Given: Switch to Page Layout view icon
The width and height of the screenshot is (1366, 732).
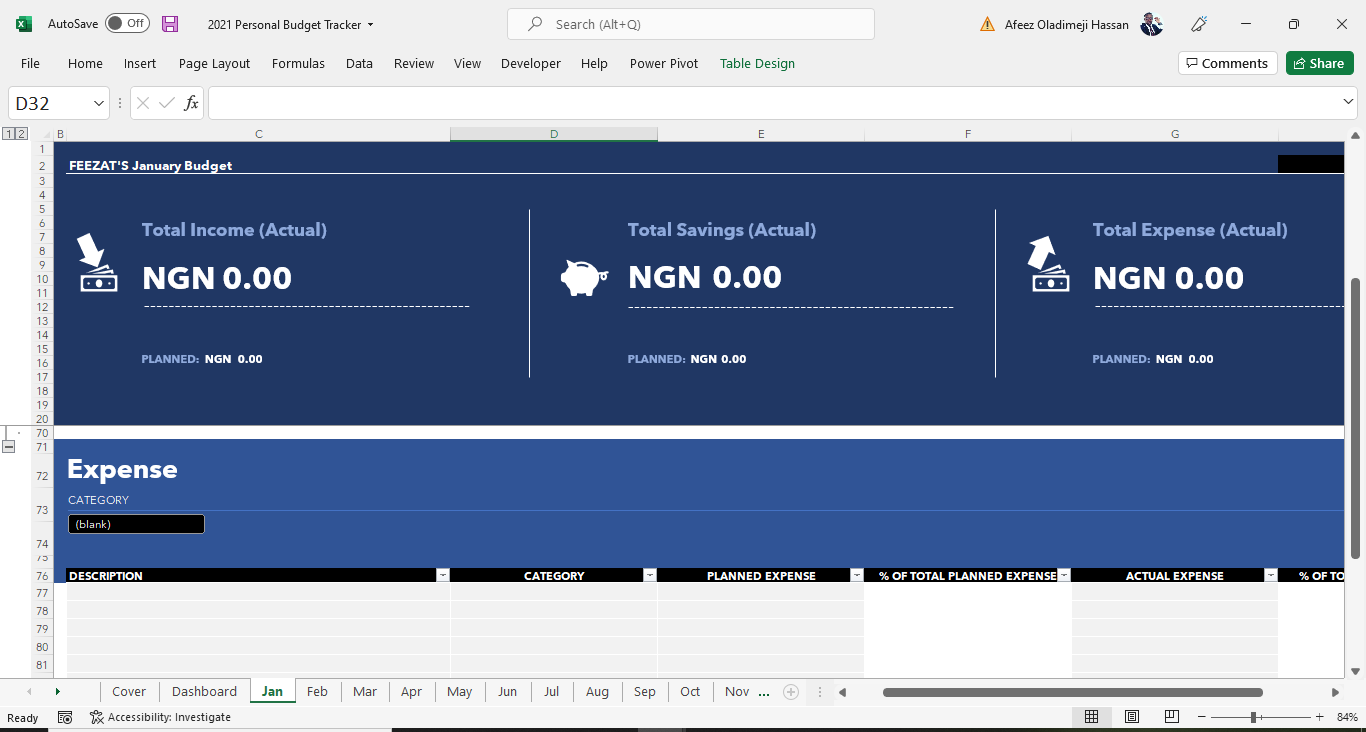Looking at the screenshot, I should tap(1132, 717).
